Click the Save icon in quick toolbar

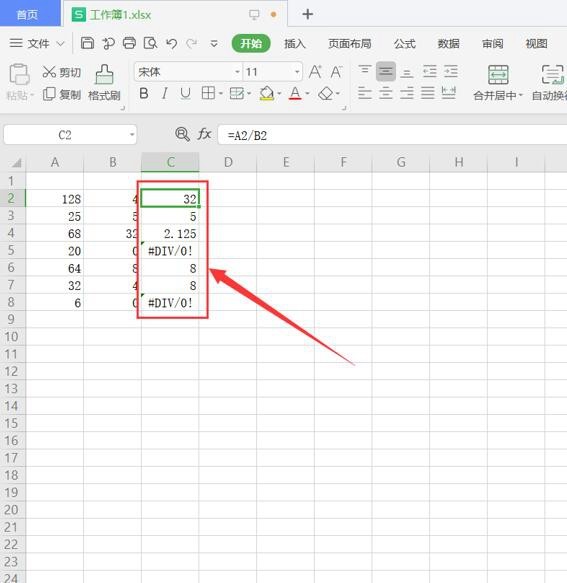87,44
